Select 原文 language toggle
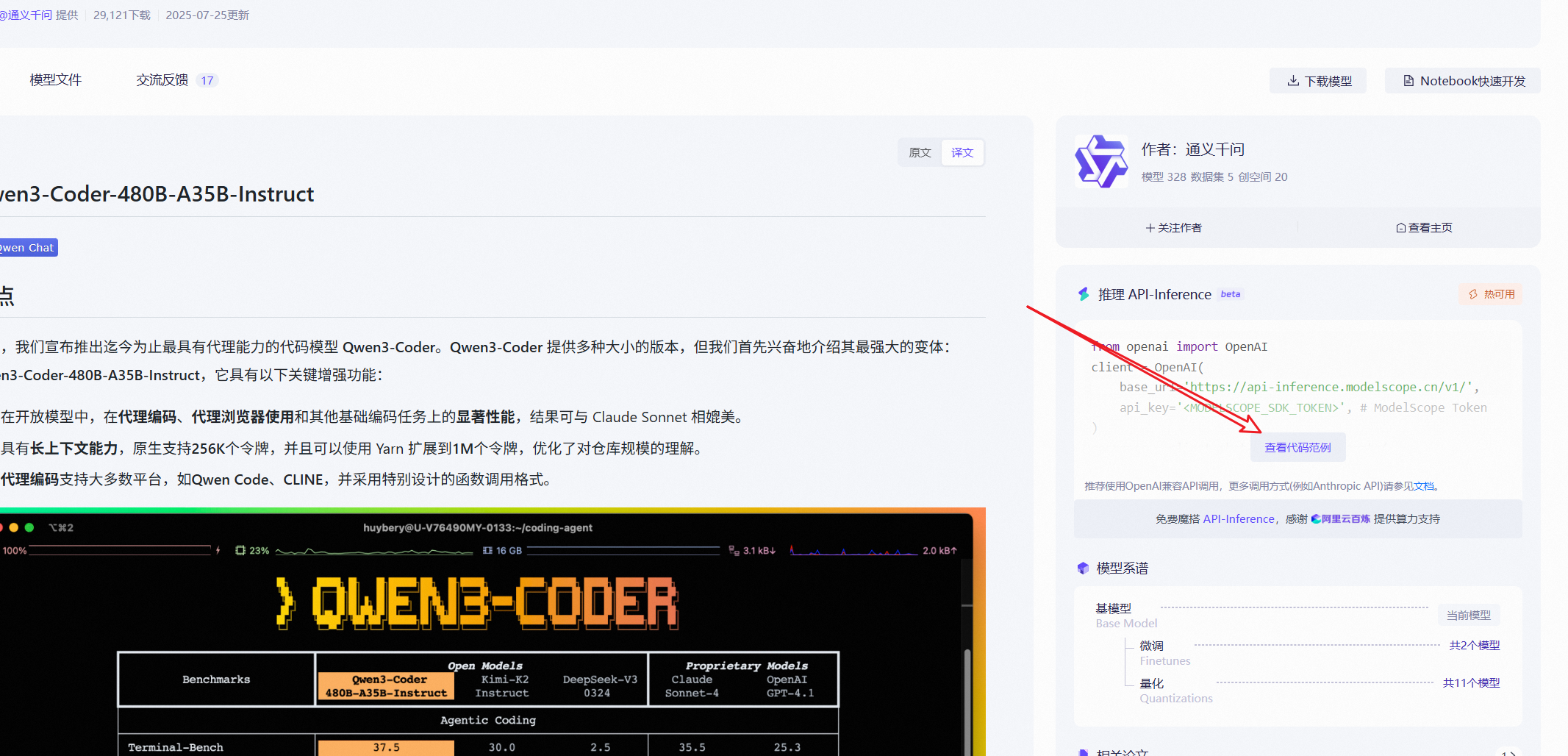This screenshot has height=756, width=1568. 920,152
